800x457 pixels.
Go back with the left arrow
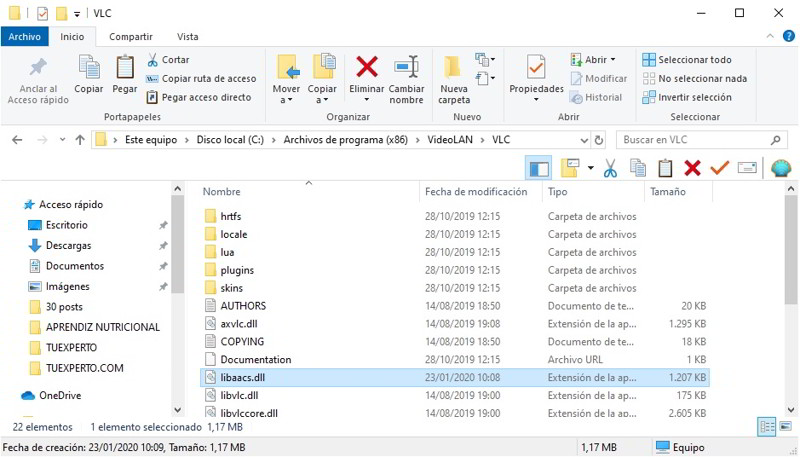[17, 140]
